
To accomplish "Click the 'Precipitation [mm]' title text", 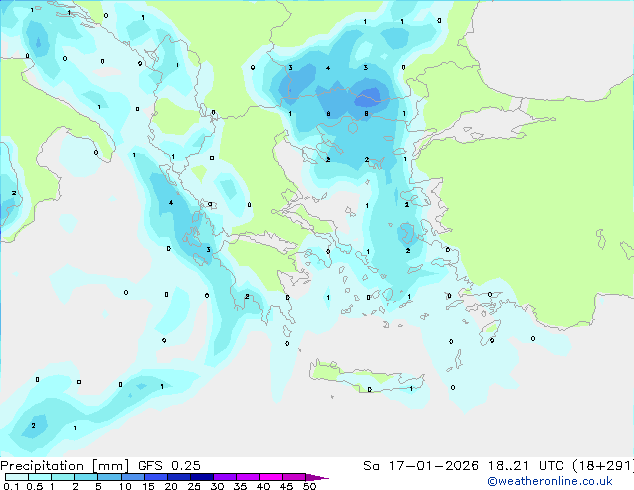I will pos(65,466).
